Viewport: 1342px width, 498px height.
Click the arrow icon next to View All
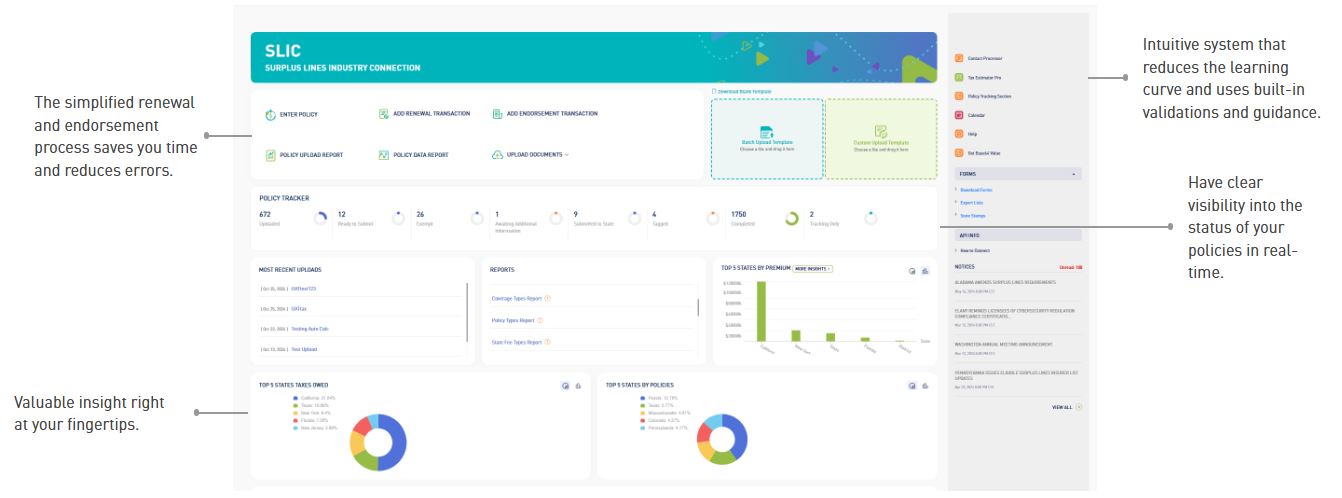pos(1079,407)
